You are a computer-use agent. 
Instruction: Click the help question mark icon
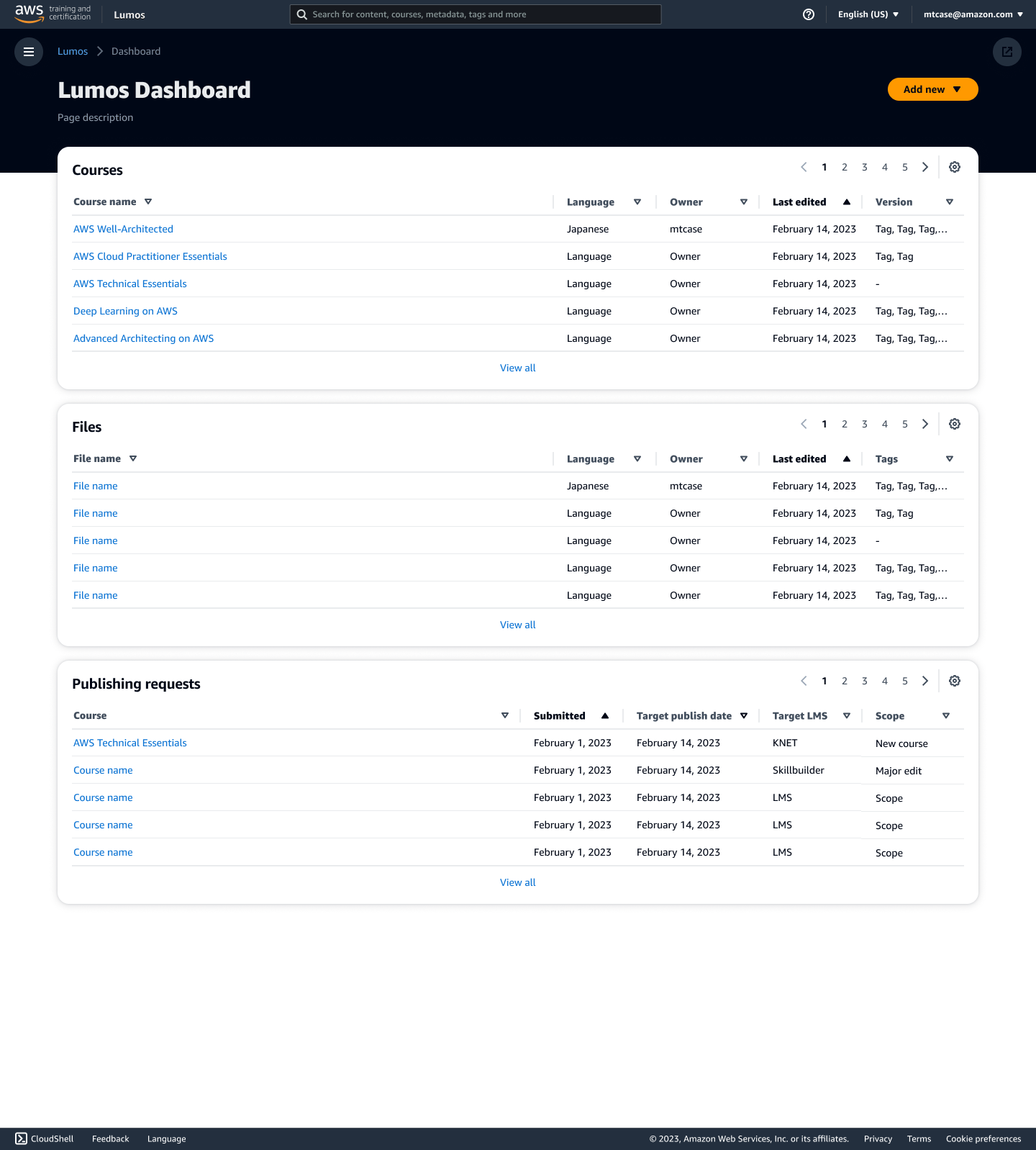(809, 14)
